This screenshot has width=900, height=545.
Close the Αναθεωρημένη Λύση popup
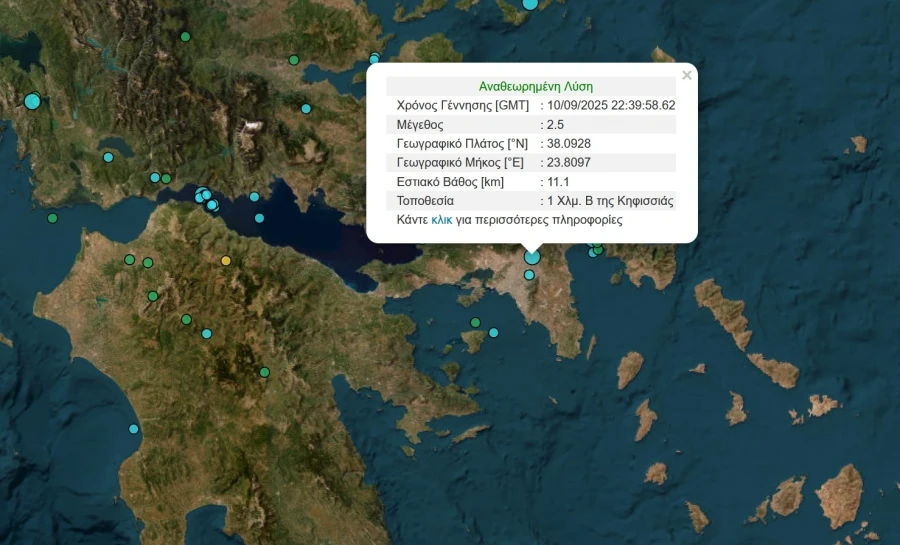(x=686, y=75)
